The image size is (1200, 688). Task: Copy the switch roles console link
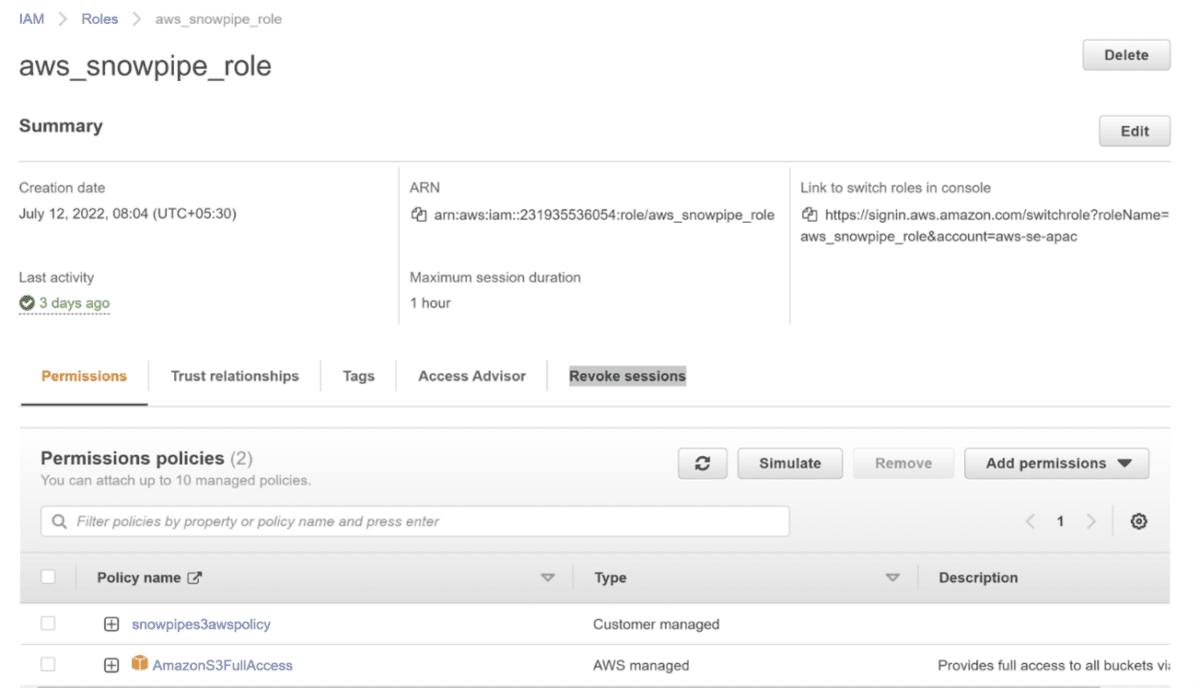pyautogui.click(x=809, y=214)
